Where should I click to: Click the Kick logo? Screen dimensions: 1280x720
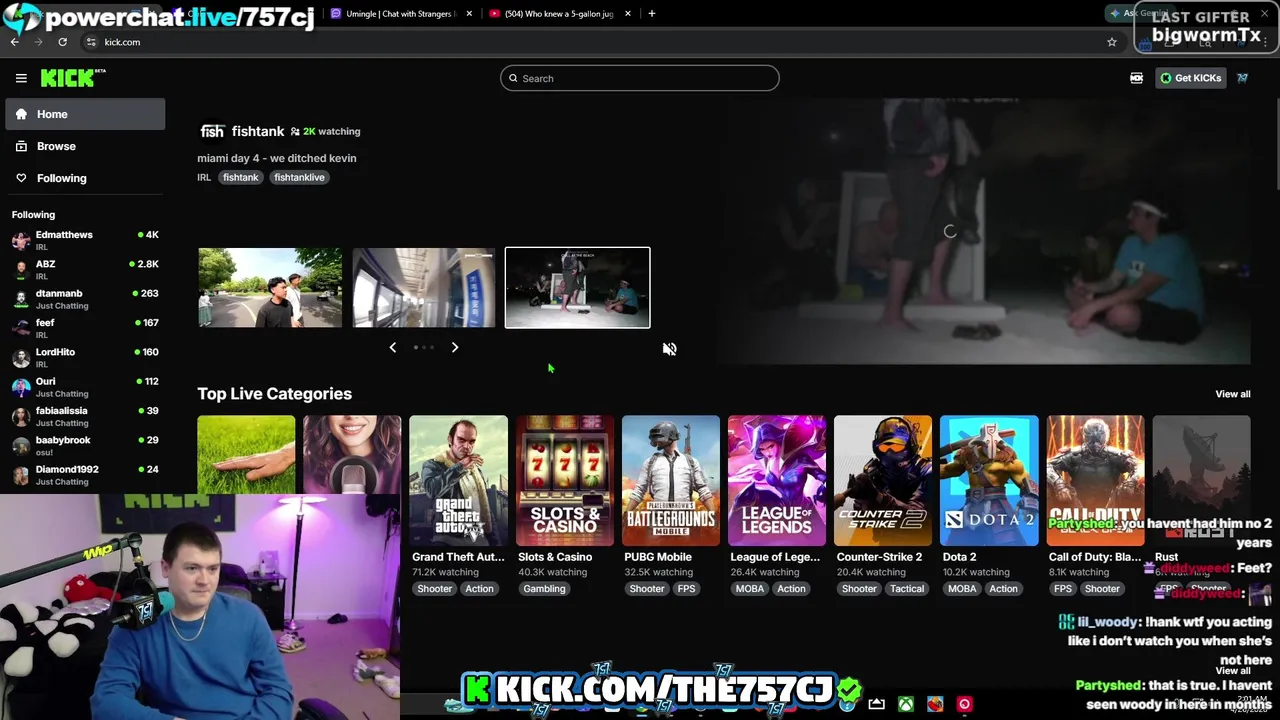(72, 78)
